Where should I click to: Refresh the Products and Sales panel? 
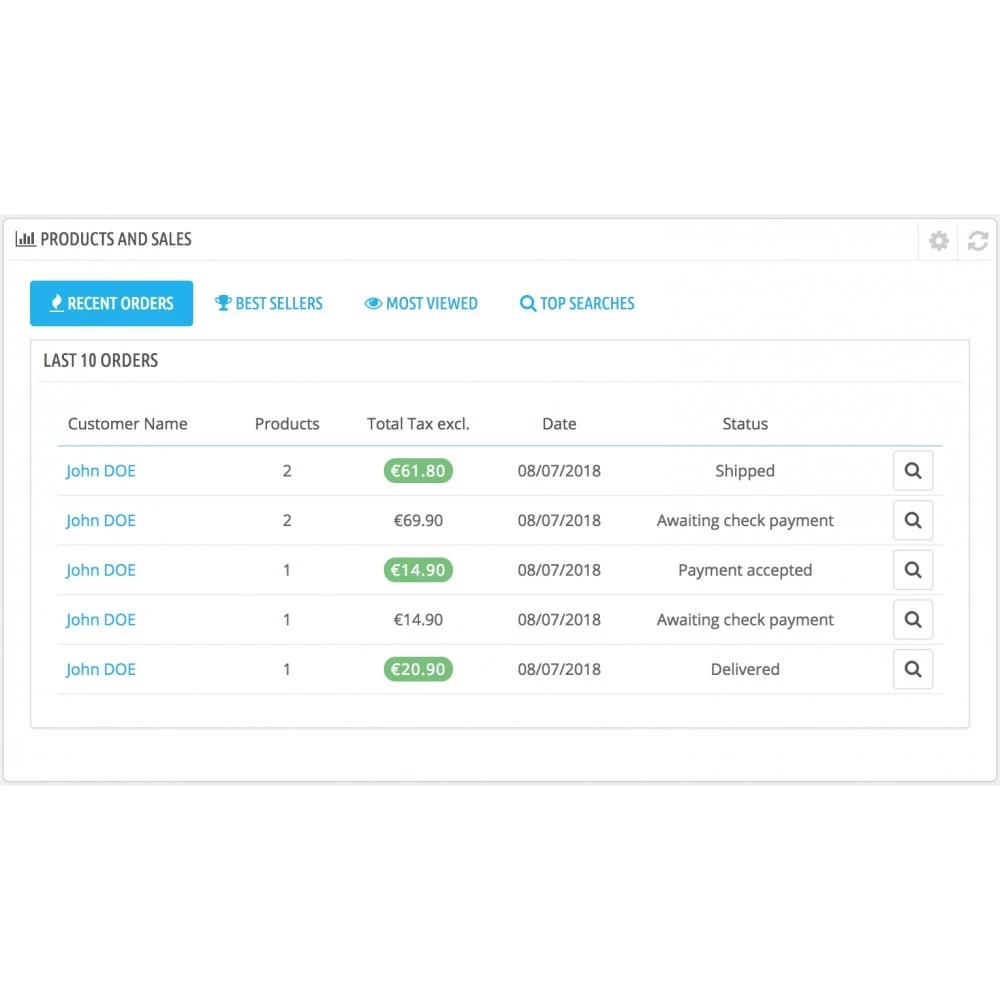[977, 240]
